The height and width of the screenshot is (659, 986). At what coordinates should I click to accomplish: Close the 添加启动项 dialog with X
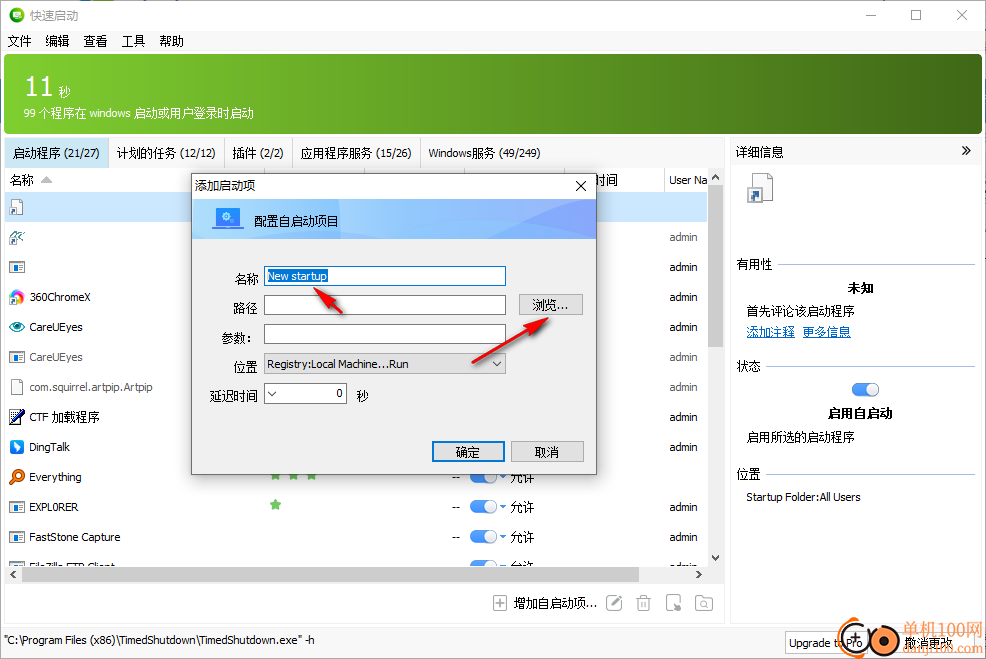point(581,186)
